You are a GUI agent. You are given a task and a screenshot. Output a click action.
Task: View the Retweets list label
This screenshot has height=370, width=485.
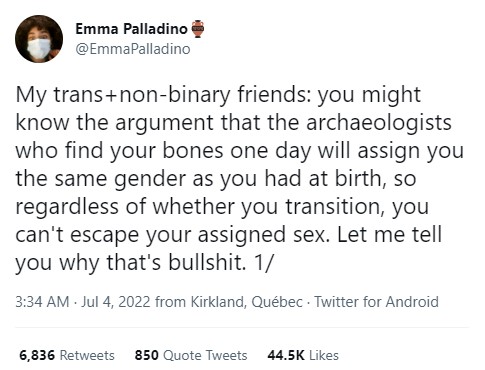coord(87,356)
